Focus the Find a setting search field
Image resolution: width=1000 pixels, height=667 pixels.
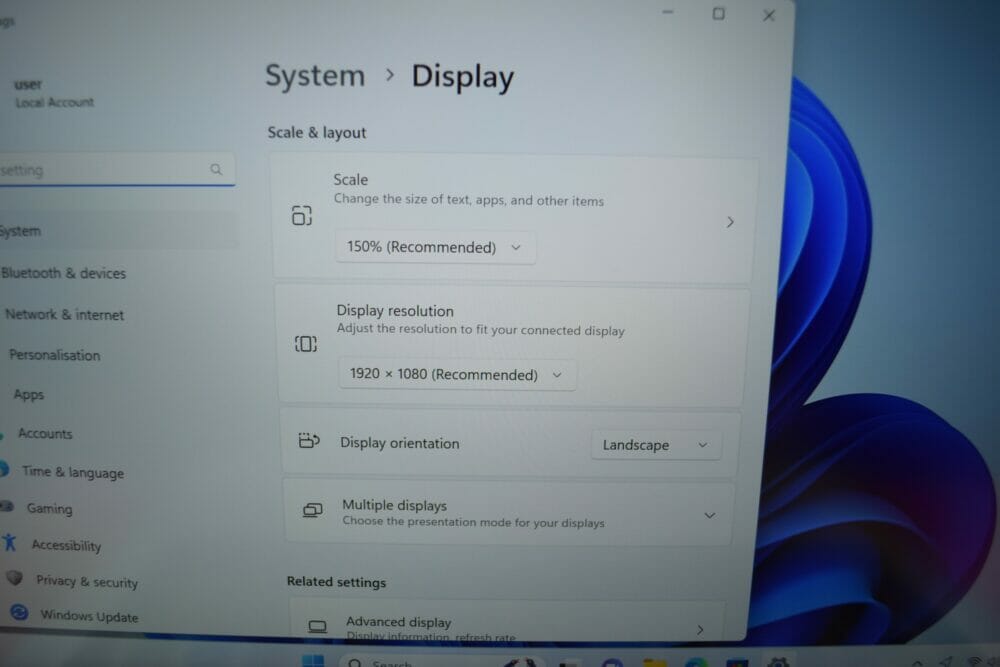pyautogui.click(x=116, y=170)
